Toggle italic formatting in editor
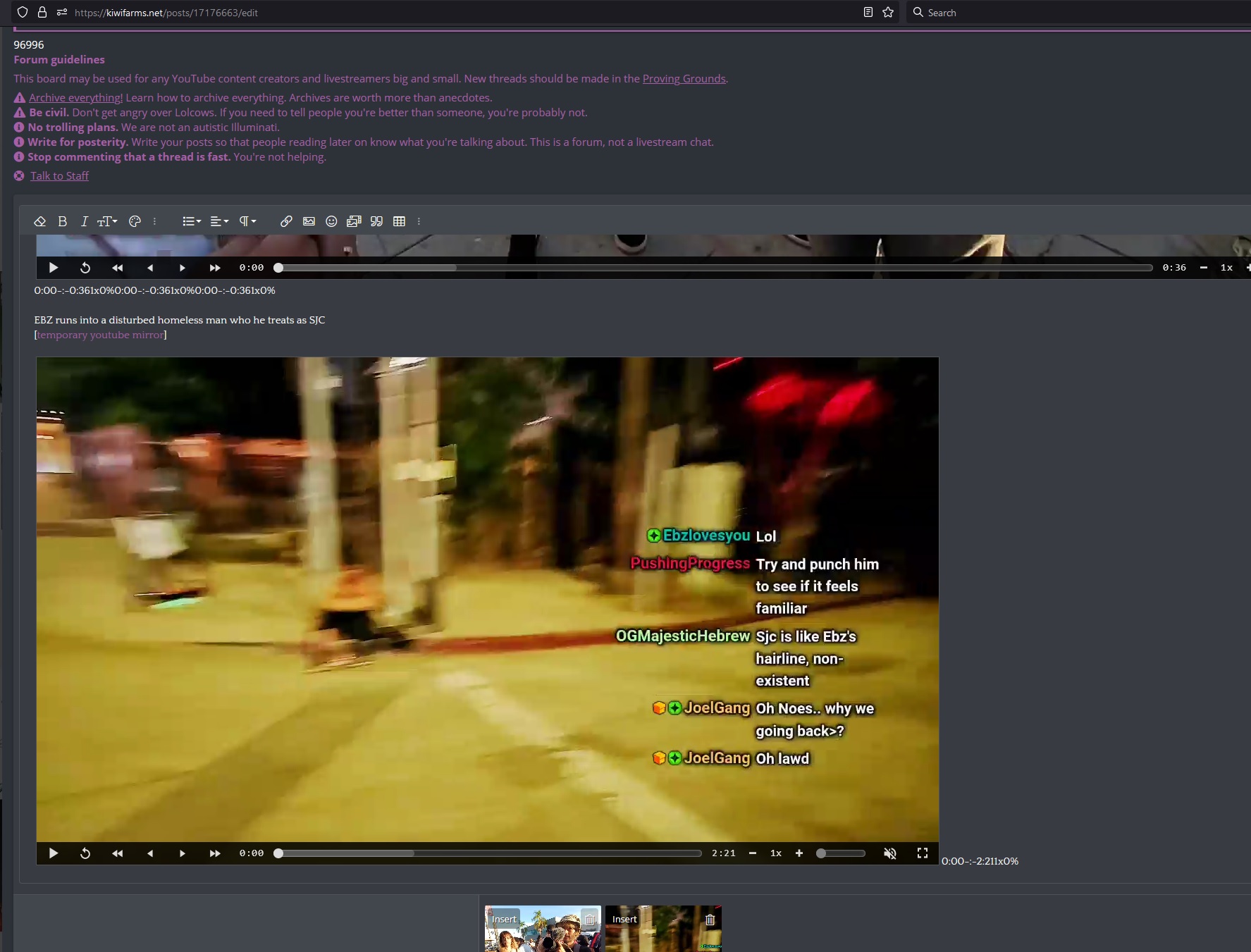The width and height of the screenshot is (1251, 952). click(85, 221)
